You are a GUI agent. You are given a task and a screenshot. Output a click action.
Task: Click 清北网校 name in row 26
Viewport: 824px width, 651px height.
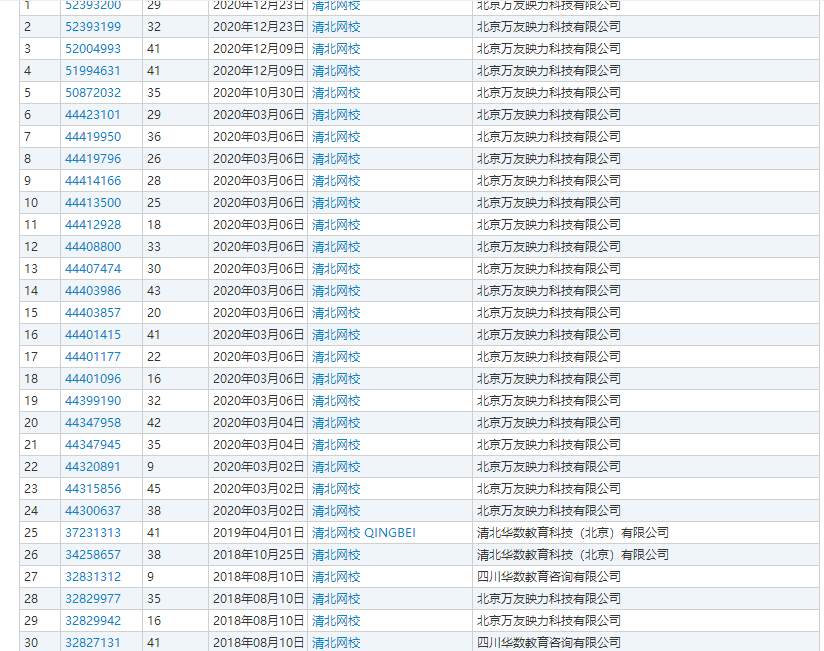click(336, 555)
